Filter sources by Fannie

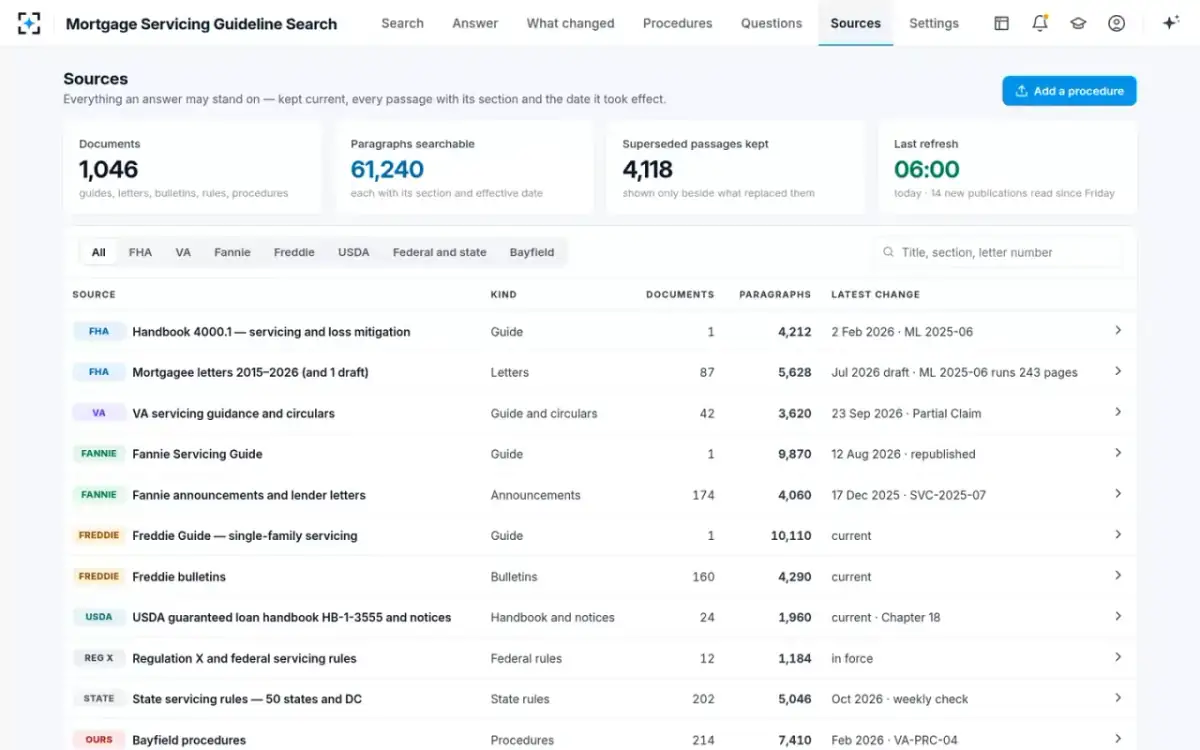232,252
